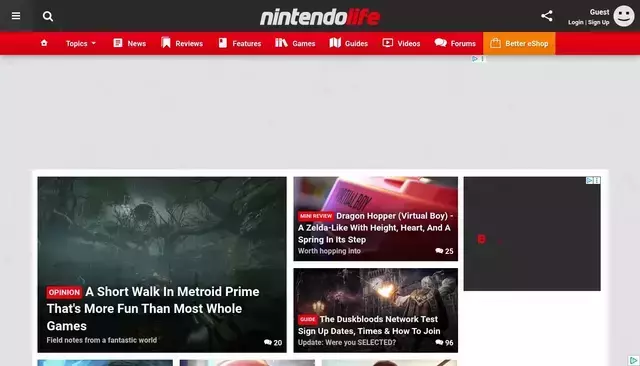Open Dragon Hopper Virtual Boy review headline

pyautogui.click(x=376, y=228)
